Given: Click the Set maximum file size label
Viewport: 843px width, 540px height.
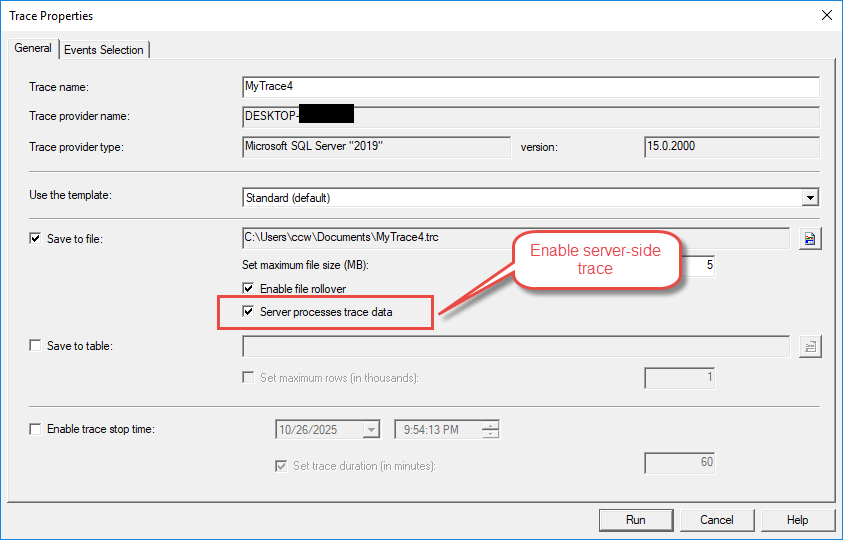Looking at the screenshot, I should pos(305,265).
